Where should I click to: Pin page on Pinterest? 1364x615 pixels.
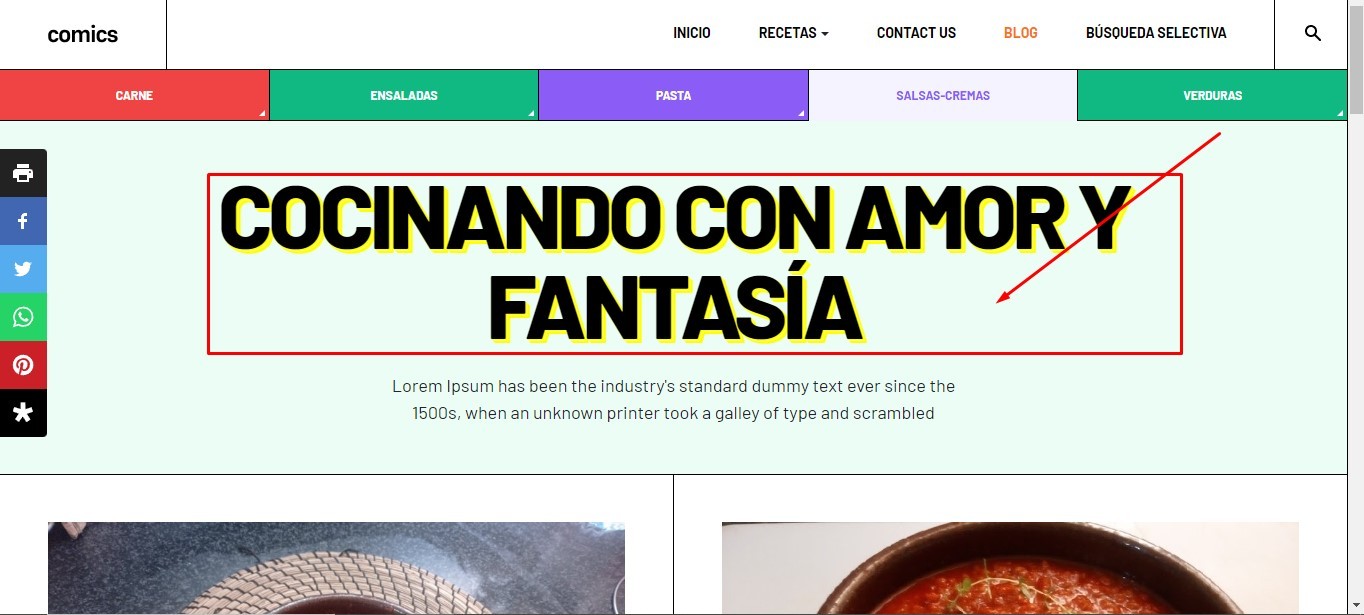coord(23,365)
